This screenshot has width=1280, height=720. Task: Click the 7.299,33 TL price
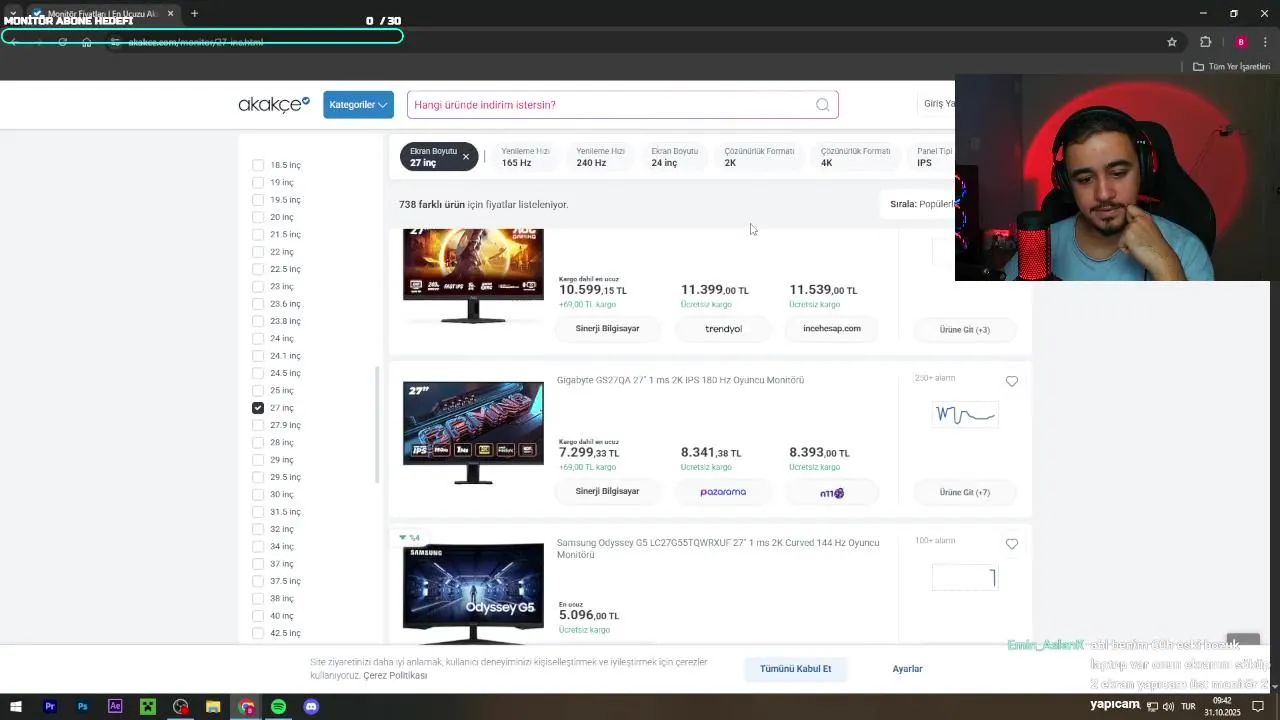point(589,453)
